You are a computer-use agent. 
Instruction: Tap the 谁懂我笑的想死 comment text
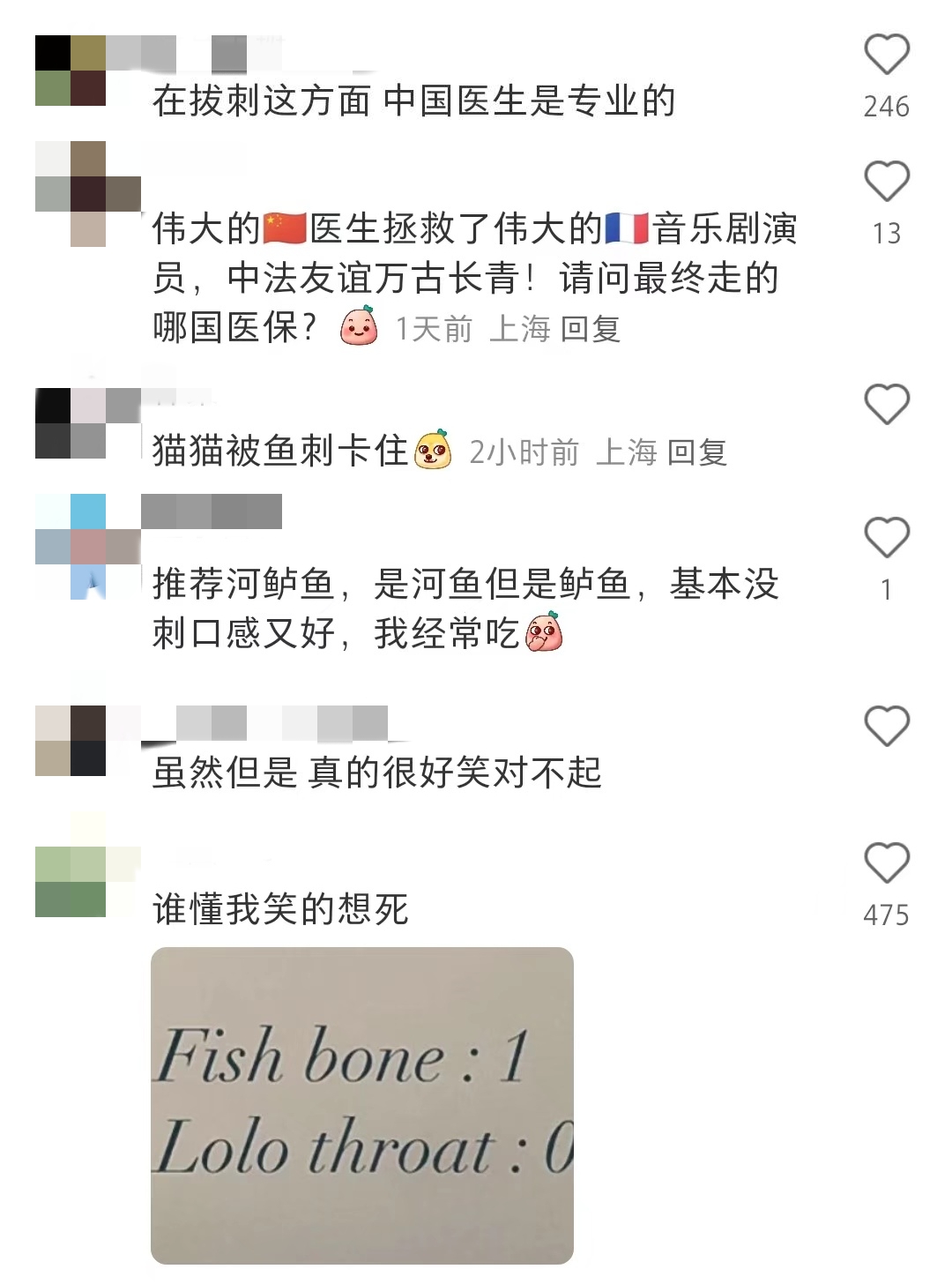pos(280,909)
